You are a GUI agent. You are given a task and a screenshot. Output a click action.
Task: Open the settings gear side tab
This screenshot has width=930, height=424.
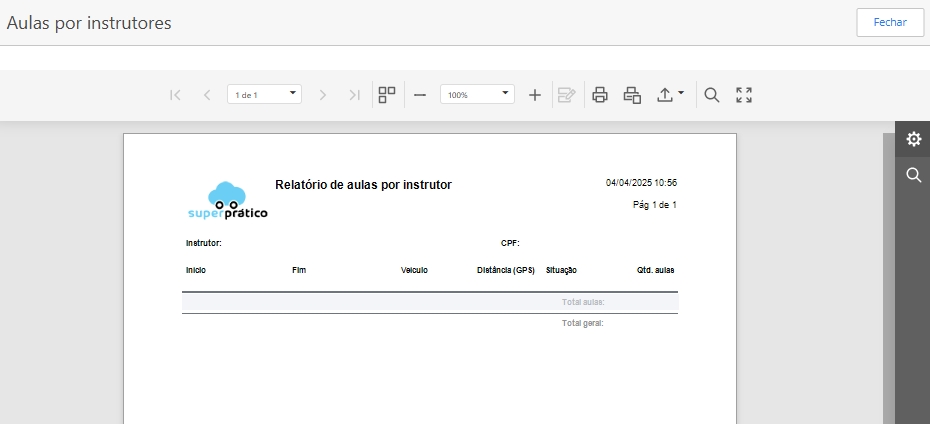913,139
